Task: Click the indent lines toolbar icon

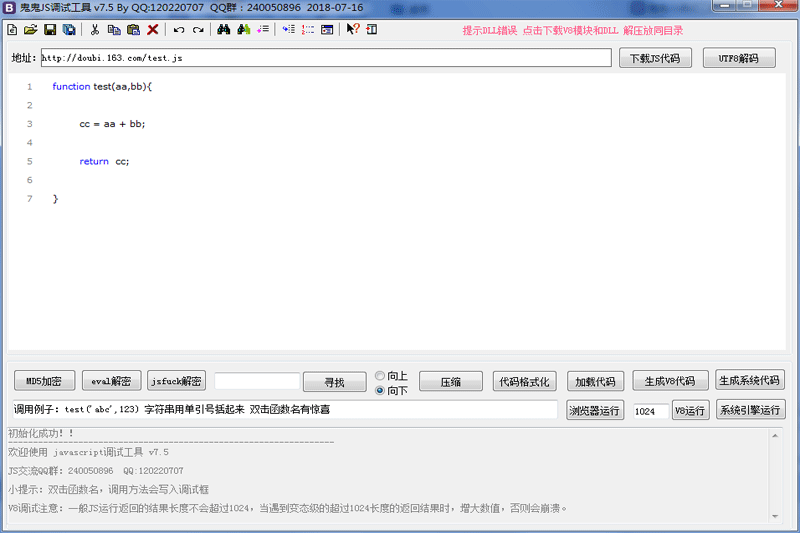Action: click(289, 30)
